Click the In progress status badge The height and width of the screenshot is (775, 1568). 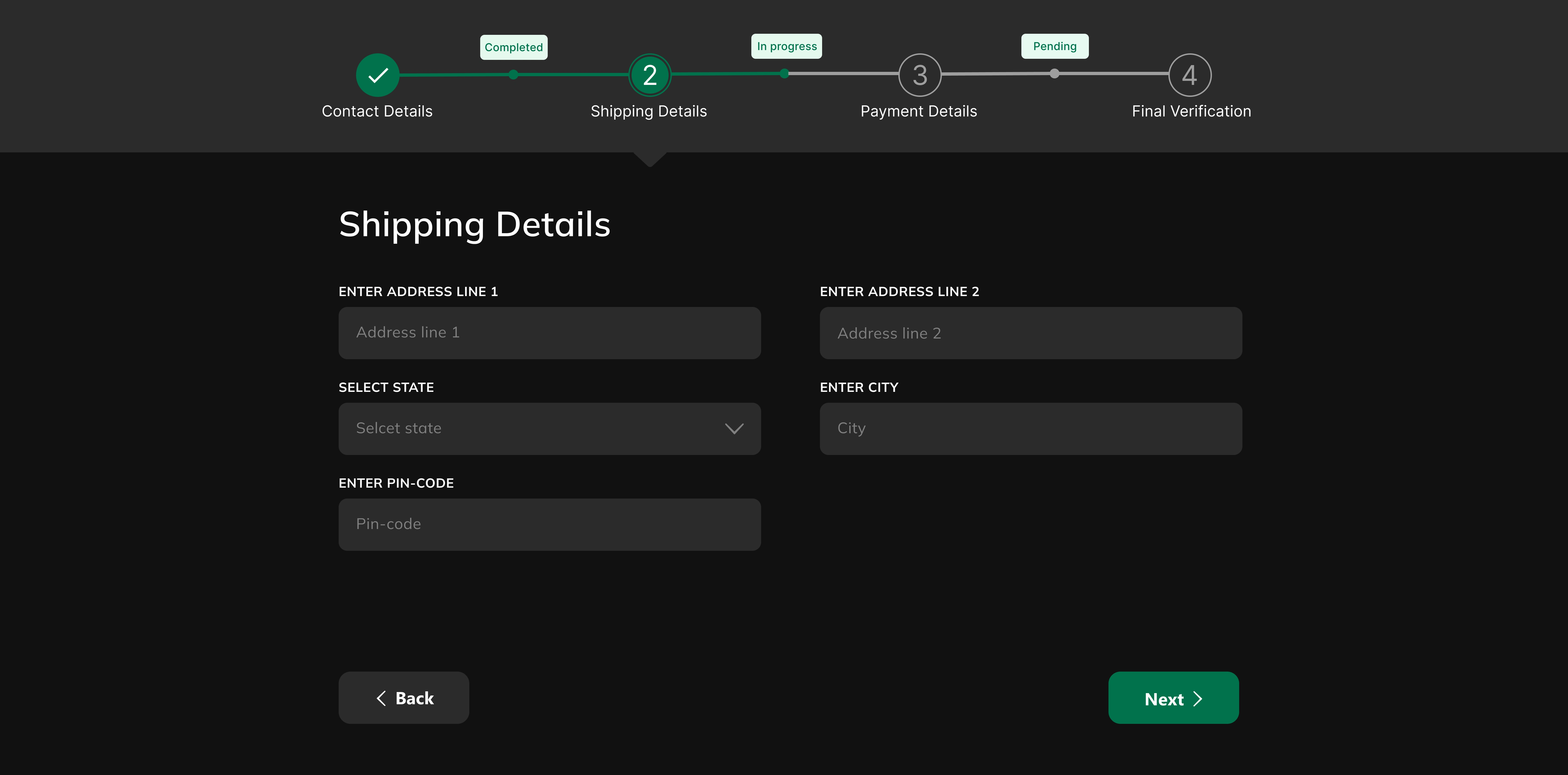pos(786,46)
